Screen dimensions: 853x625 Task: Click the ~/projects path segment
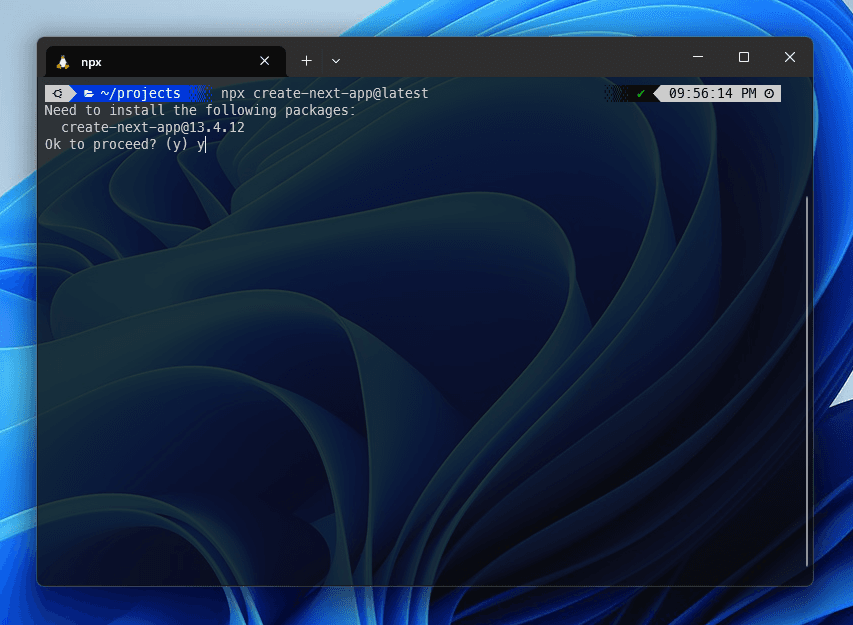pos(140,94)
